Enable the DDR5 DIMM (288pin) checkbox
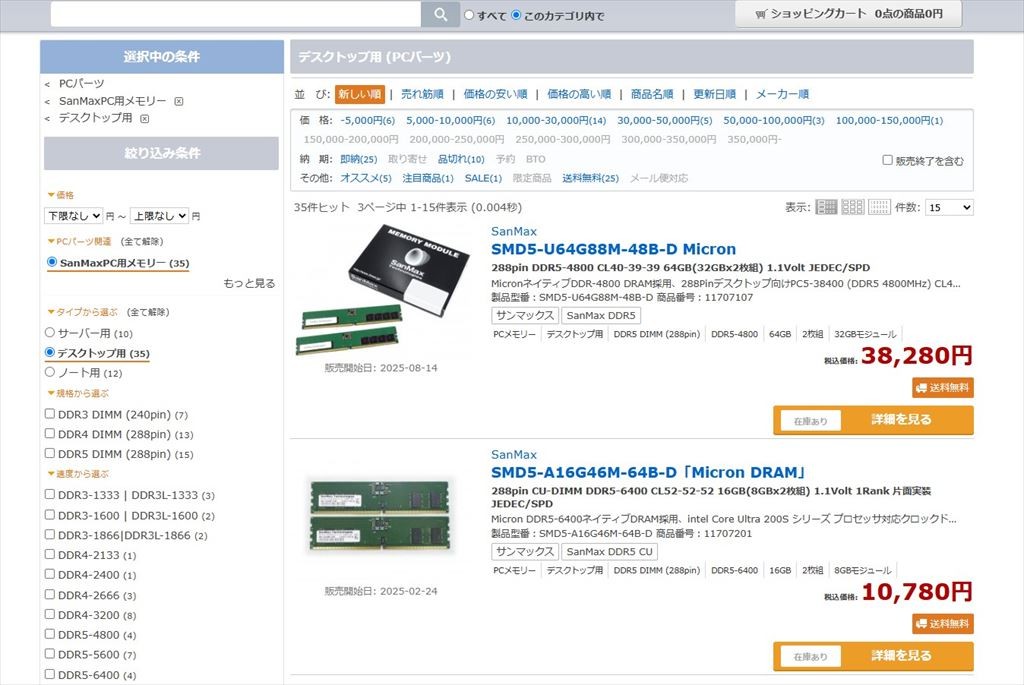The width and height of the screenshot is (1024, 685). (x=50, y=453)
